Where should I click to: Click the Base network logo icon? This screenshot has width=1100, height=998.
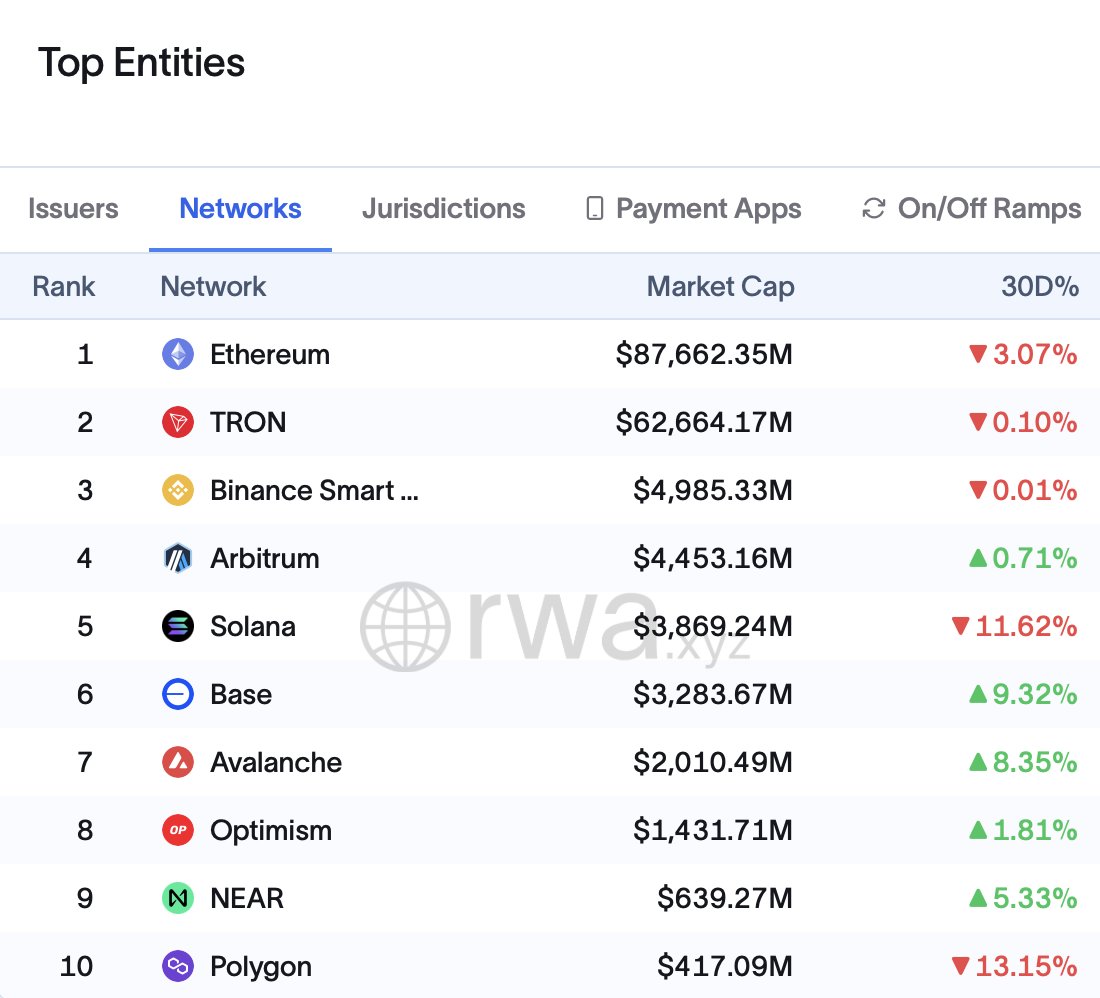(178, 694)
